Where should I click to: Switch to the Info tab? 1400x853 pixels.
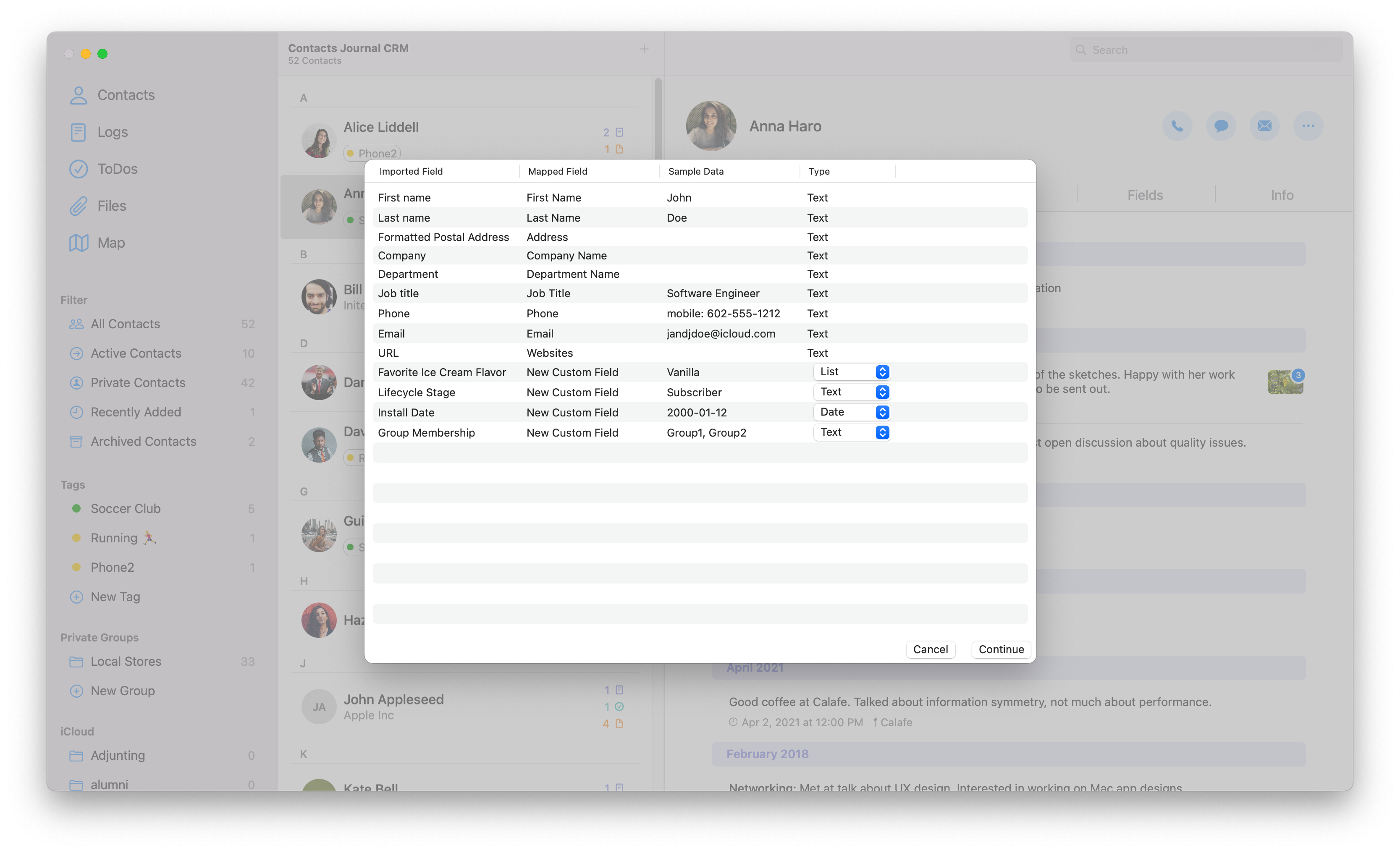(1282, 195)
